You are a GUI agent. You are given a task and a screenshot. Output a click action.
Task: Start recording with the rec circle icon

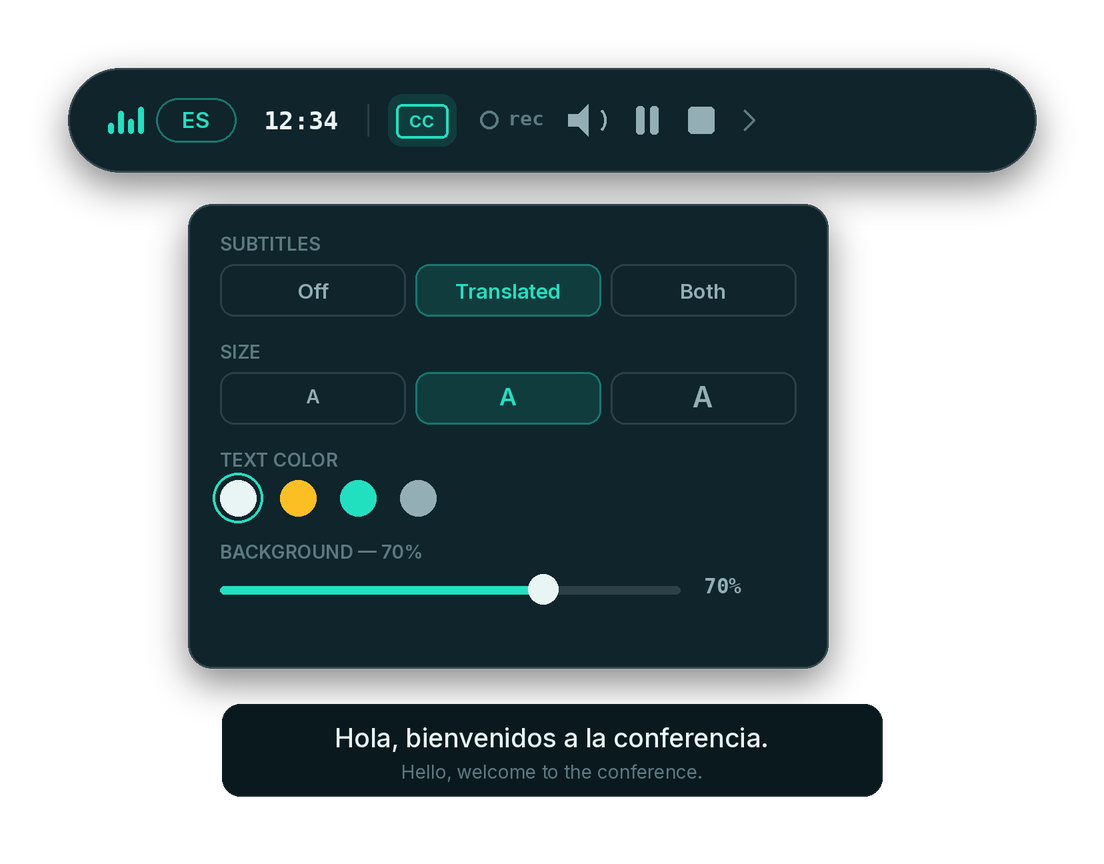489,120
